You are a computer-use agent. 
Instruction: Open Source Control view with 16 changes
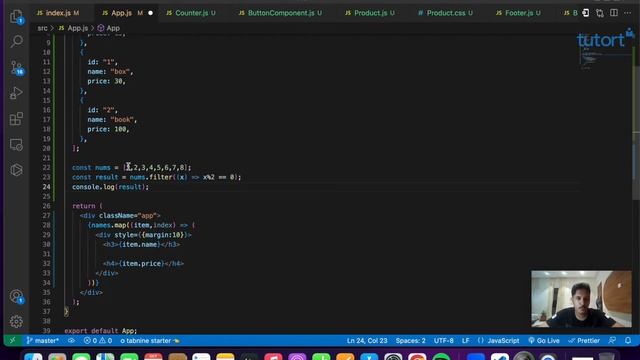17,68
